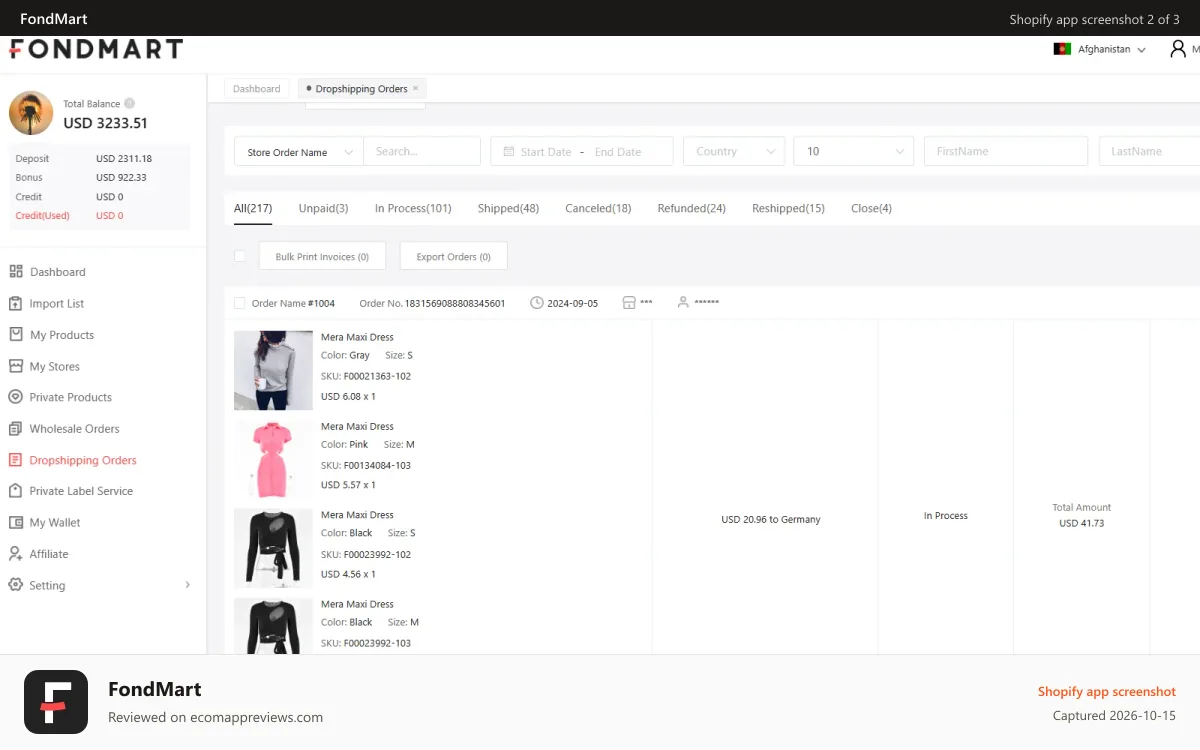Switch to the Refunded(24) tab
The width and height of the screenshot is (1200, 750).
pos(691,209)
